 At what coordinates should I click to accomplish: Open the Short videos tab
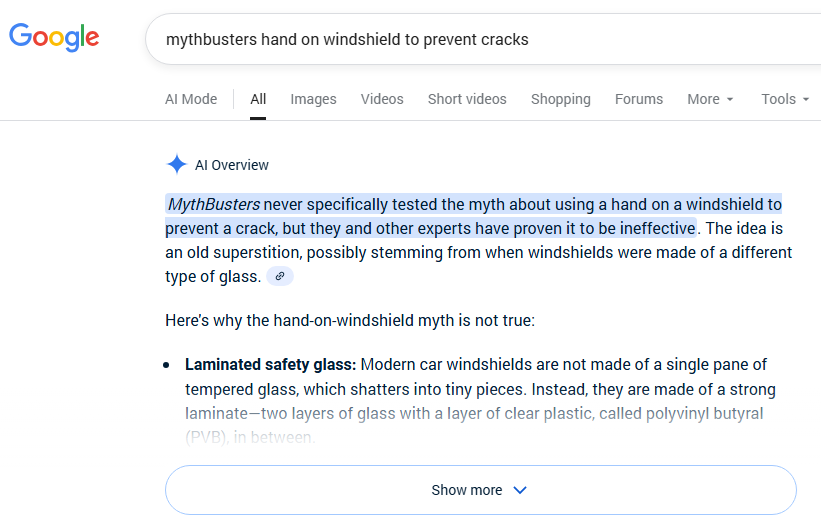coord(467,99)
